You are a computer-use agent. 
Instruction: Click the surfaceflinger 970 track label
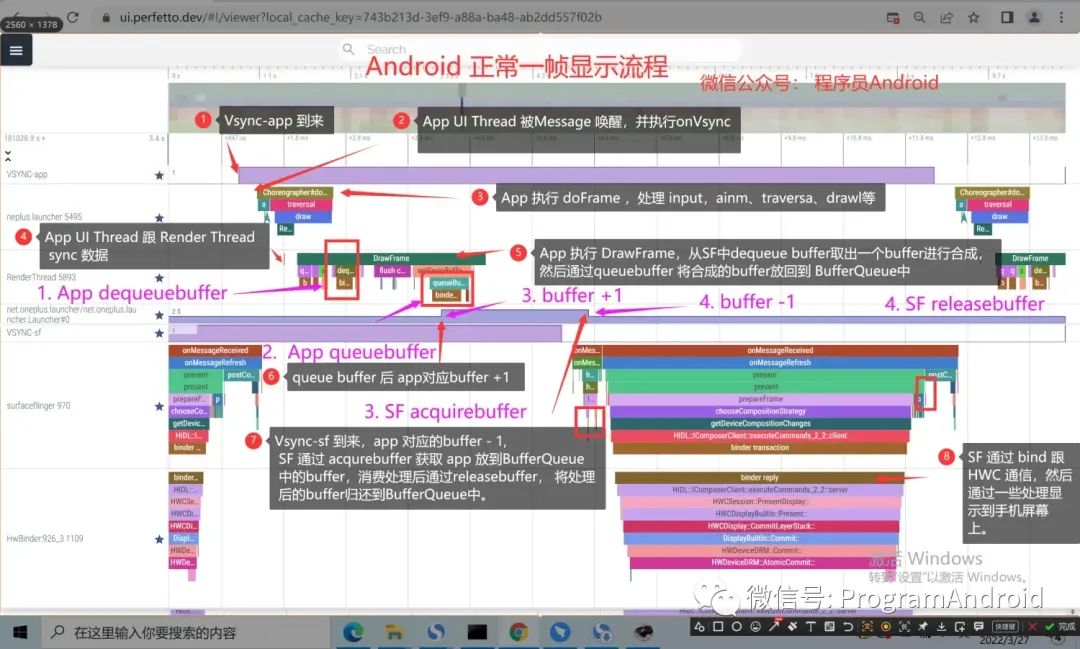click(39, 406)
